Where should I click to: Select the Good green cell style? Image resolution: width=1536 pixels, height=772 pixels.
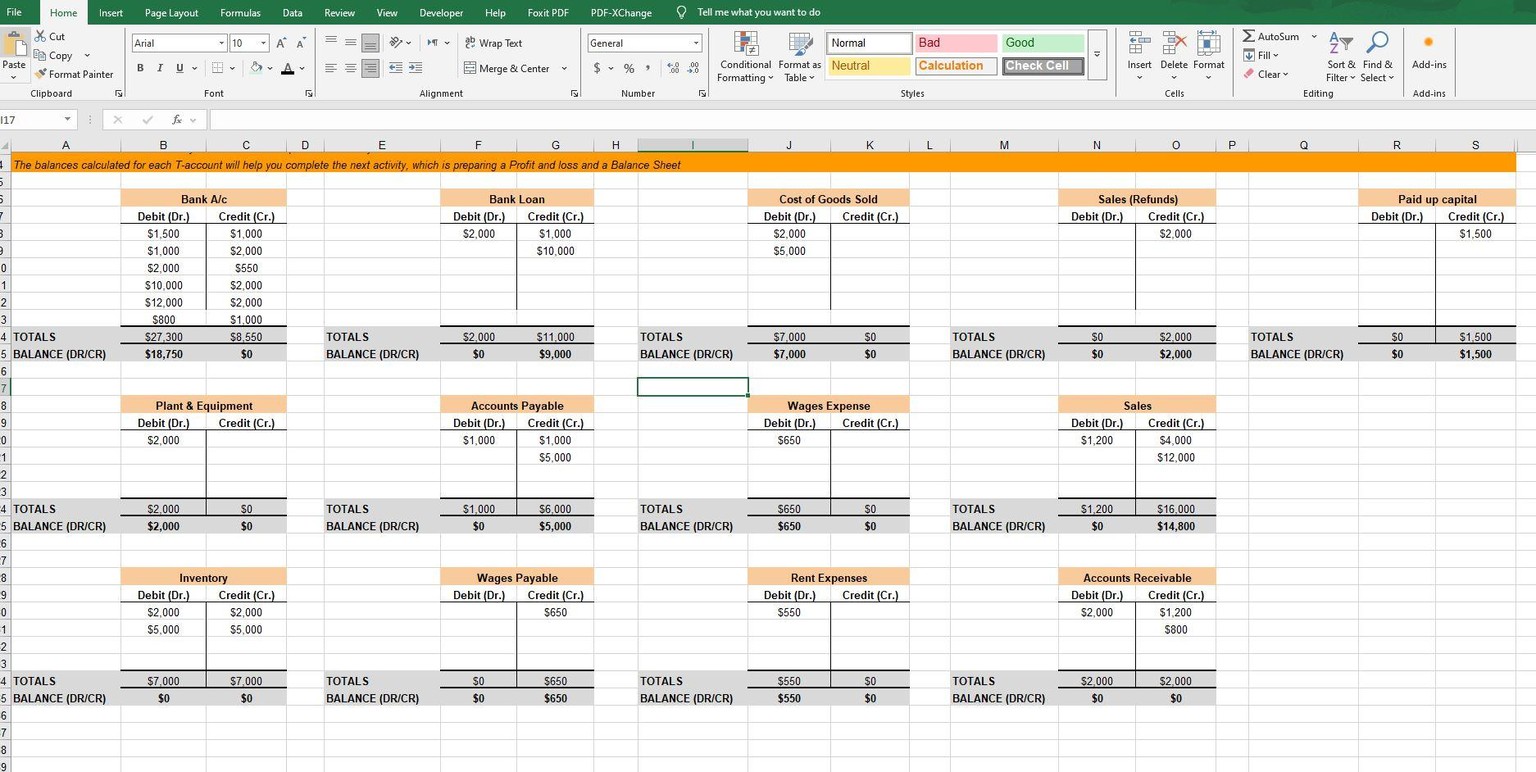[x=1043, y=43]
